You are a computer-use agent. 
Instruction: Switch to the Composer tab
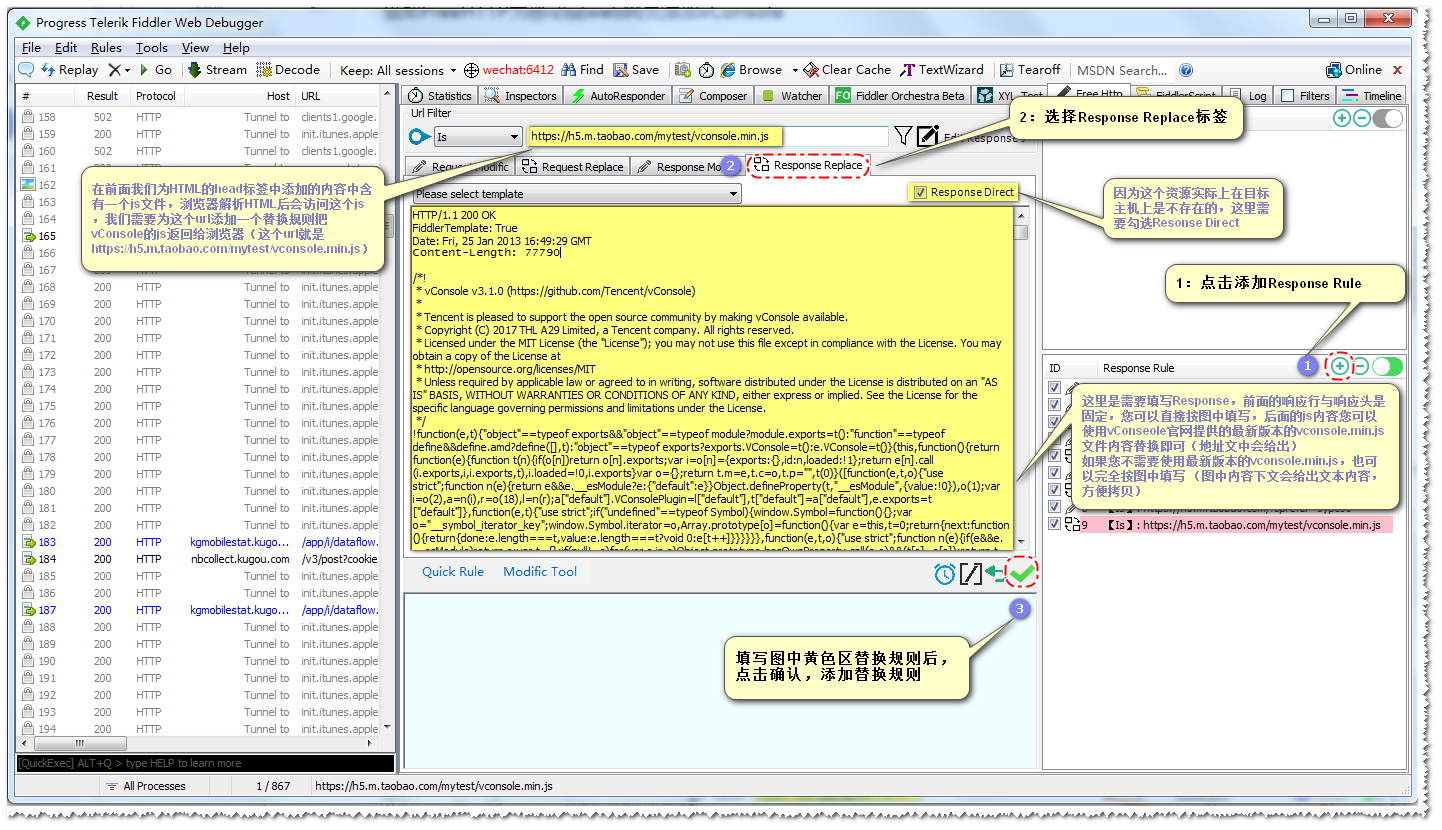(713, 96)
